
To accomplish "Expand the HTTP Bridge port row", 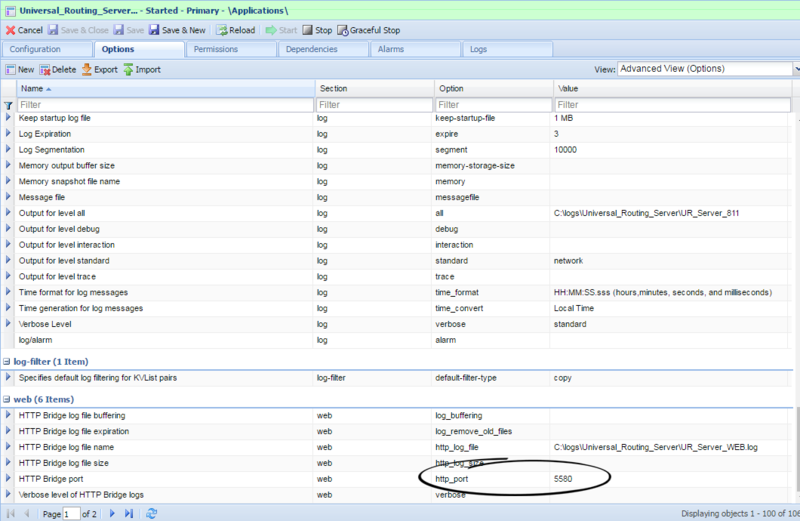I will click(x=8, y=478).
